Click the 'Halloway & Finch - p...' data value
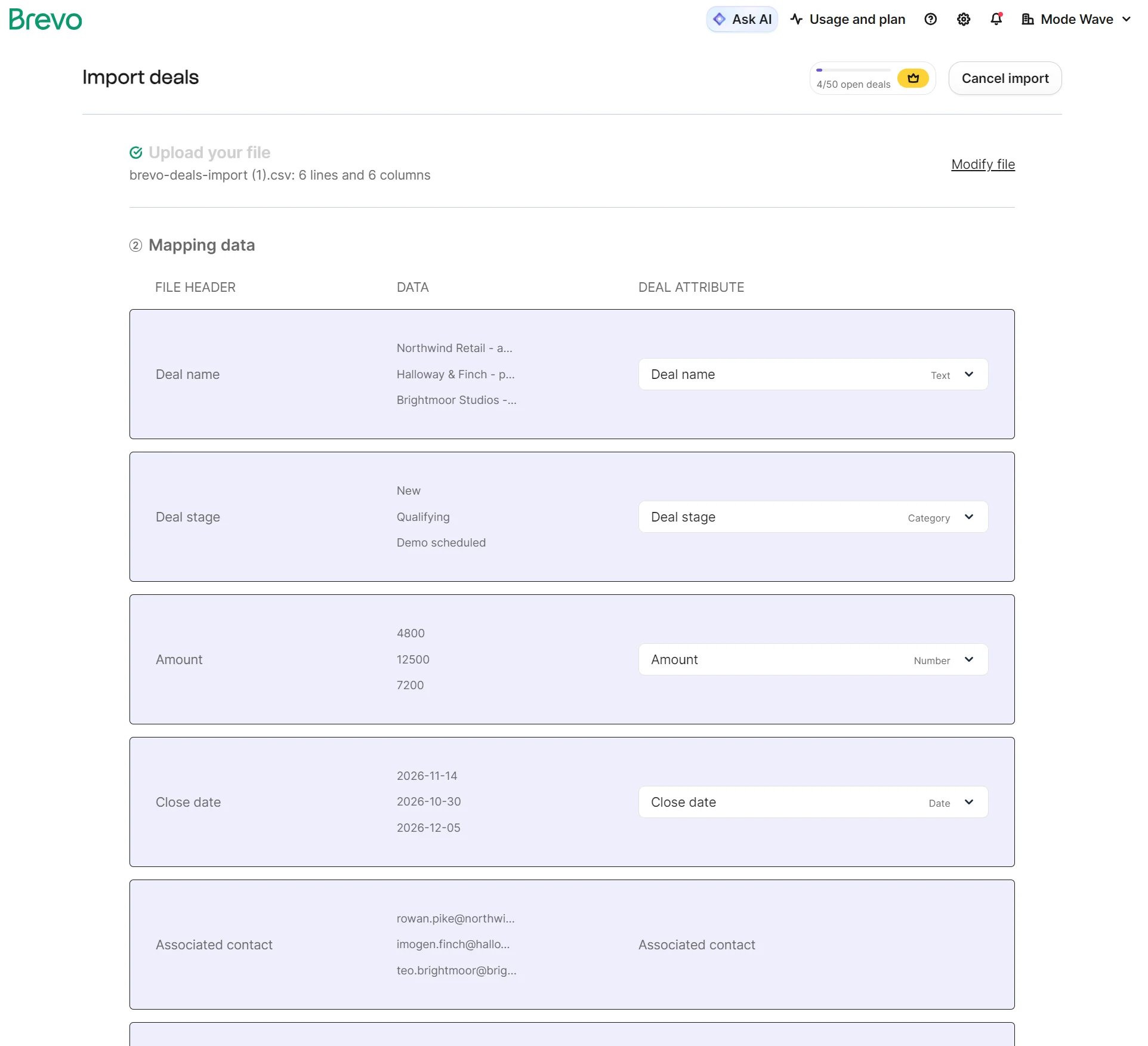 [456, 374]
